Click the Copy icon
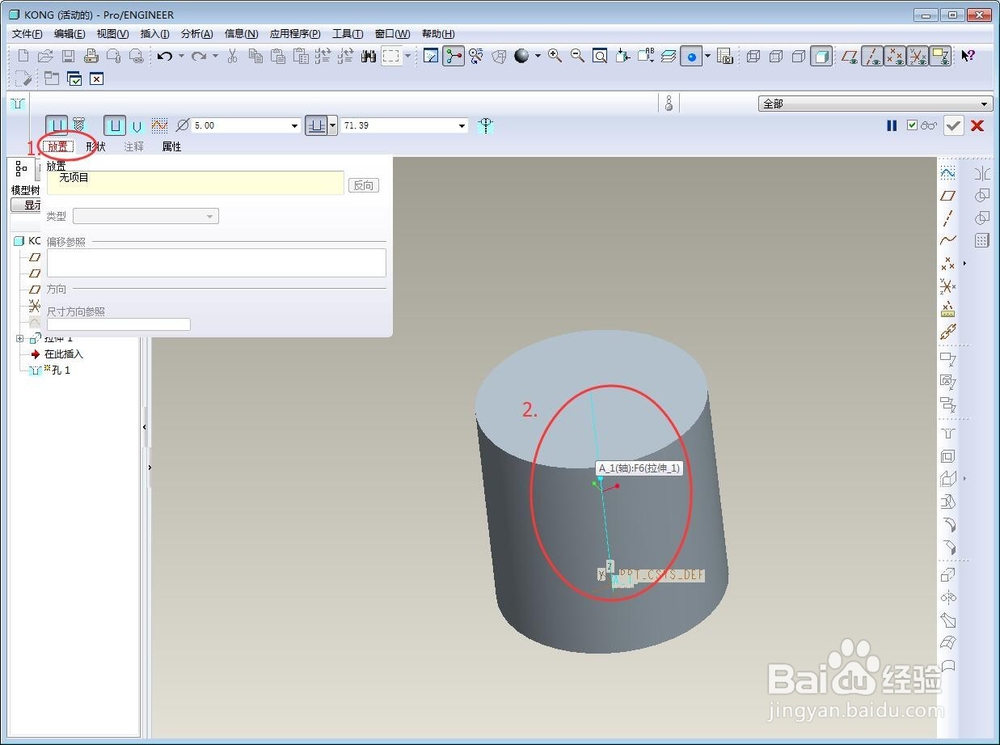 tap(256, 56)
